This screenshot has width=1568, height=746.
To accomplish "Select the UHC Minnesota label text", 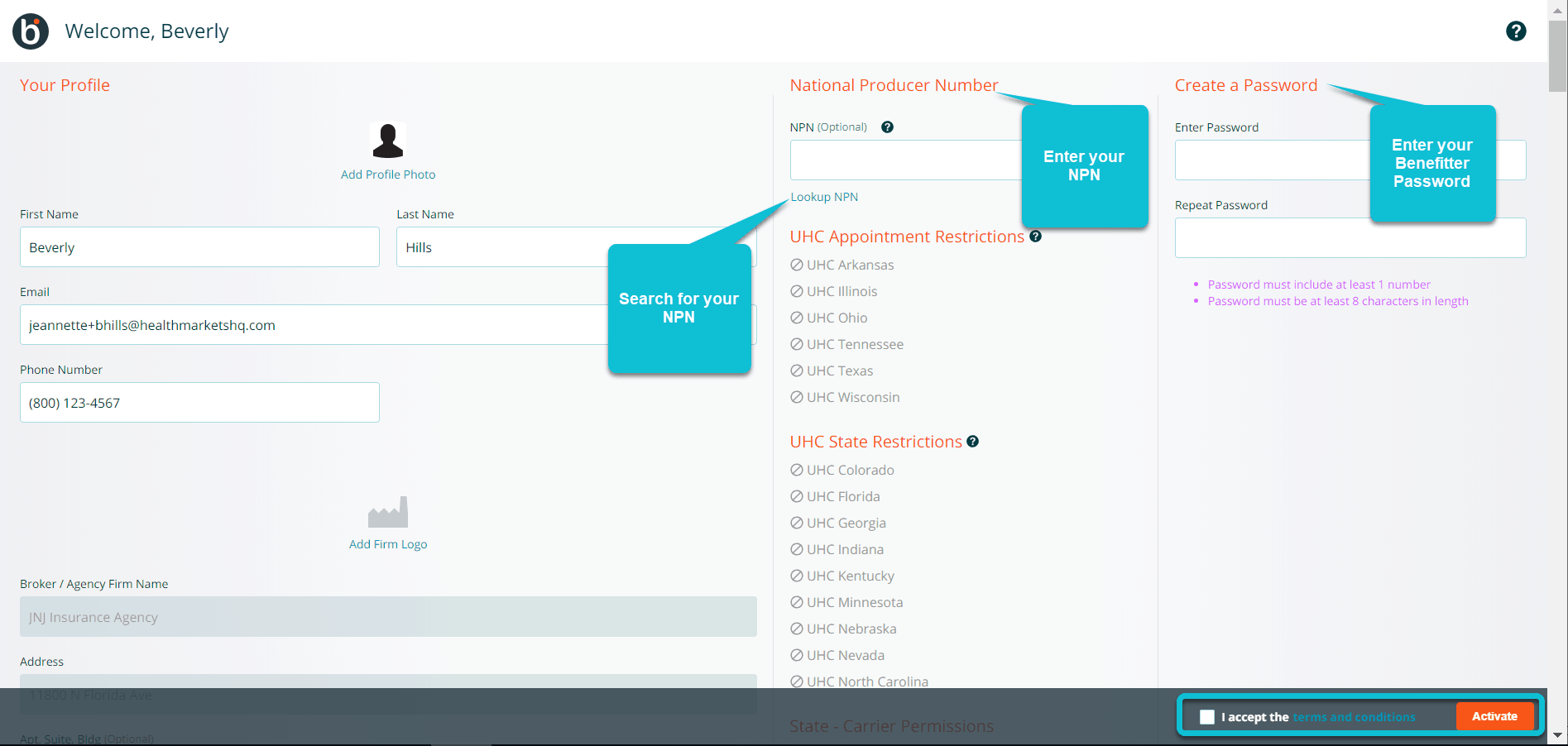I will point(855,602).
